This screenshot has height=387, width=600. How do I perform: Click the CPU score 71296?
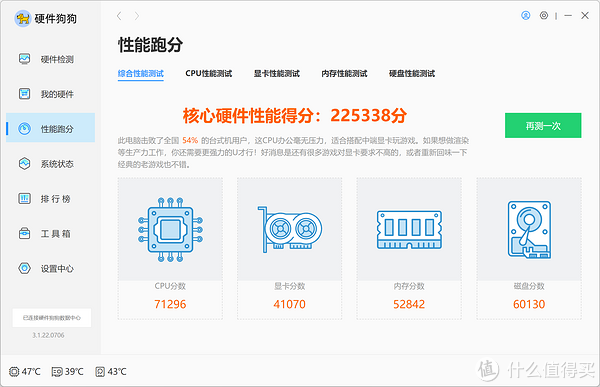pyautogui.click(x=170, y=304)
